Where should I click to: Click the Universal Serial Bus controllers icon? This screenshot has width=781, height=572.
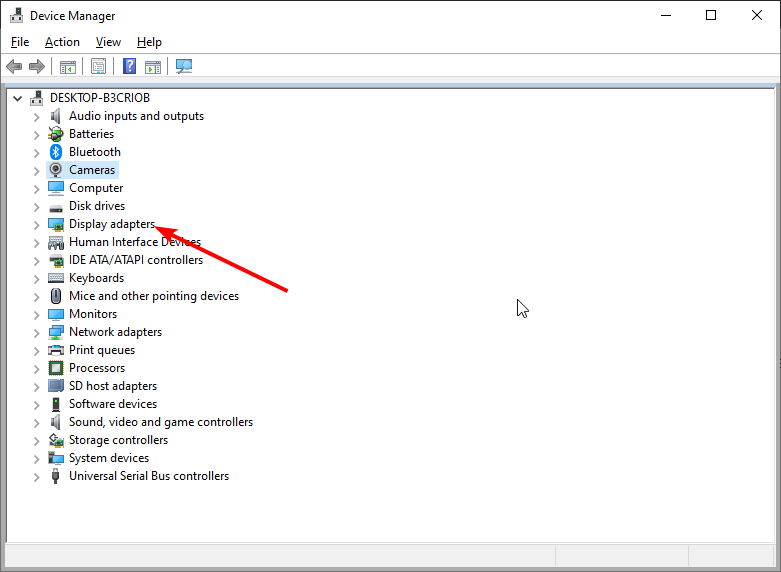point(56,476)
